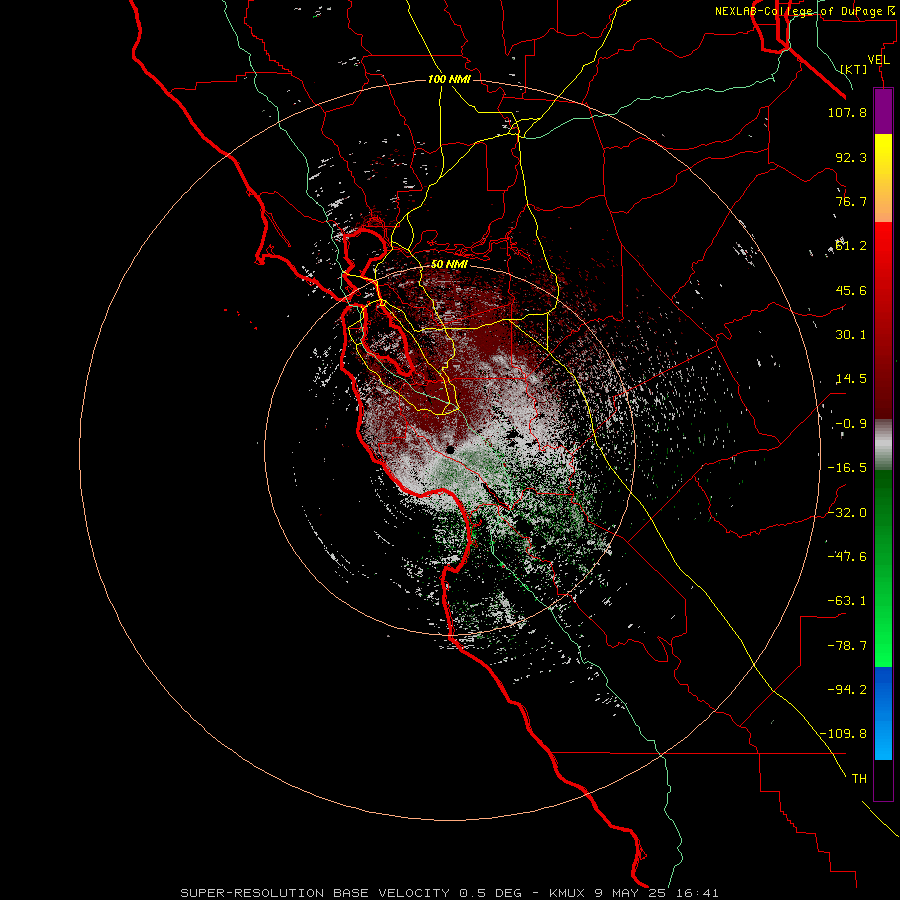The image size is (900, 900).
Task: Pick the blue segment of the velocity color bar
Action: point(883,713)
